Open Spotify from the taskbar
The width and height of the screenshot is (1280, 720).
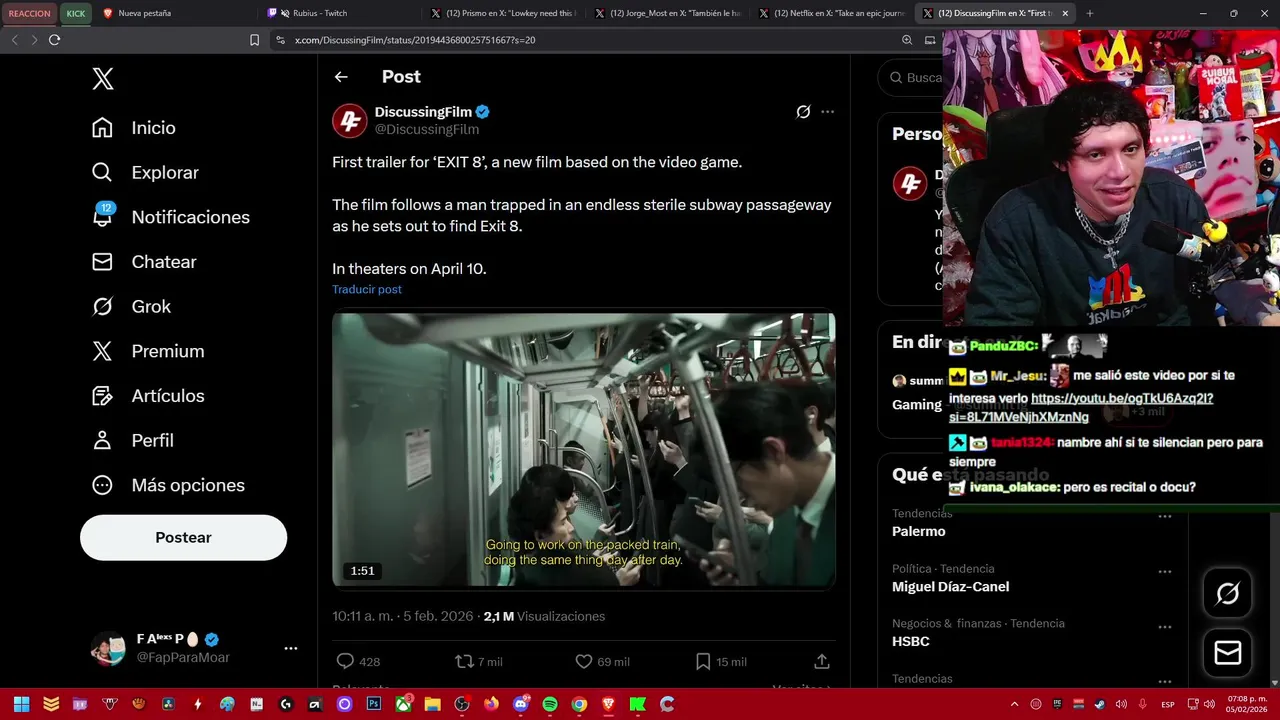tap(550, 704)
